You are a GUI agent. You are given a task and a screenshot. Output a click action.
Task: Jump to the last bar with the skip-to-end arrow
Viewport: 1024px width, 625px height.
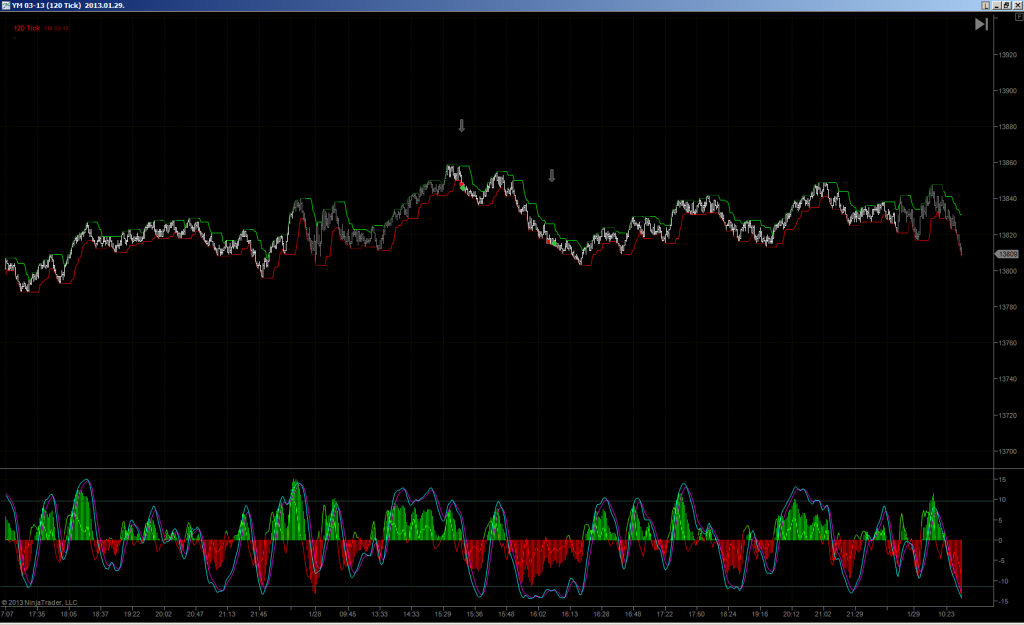coord(981,24)
